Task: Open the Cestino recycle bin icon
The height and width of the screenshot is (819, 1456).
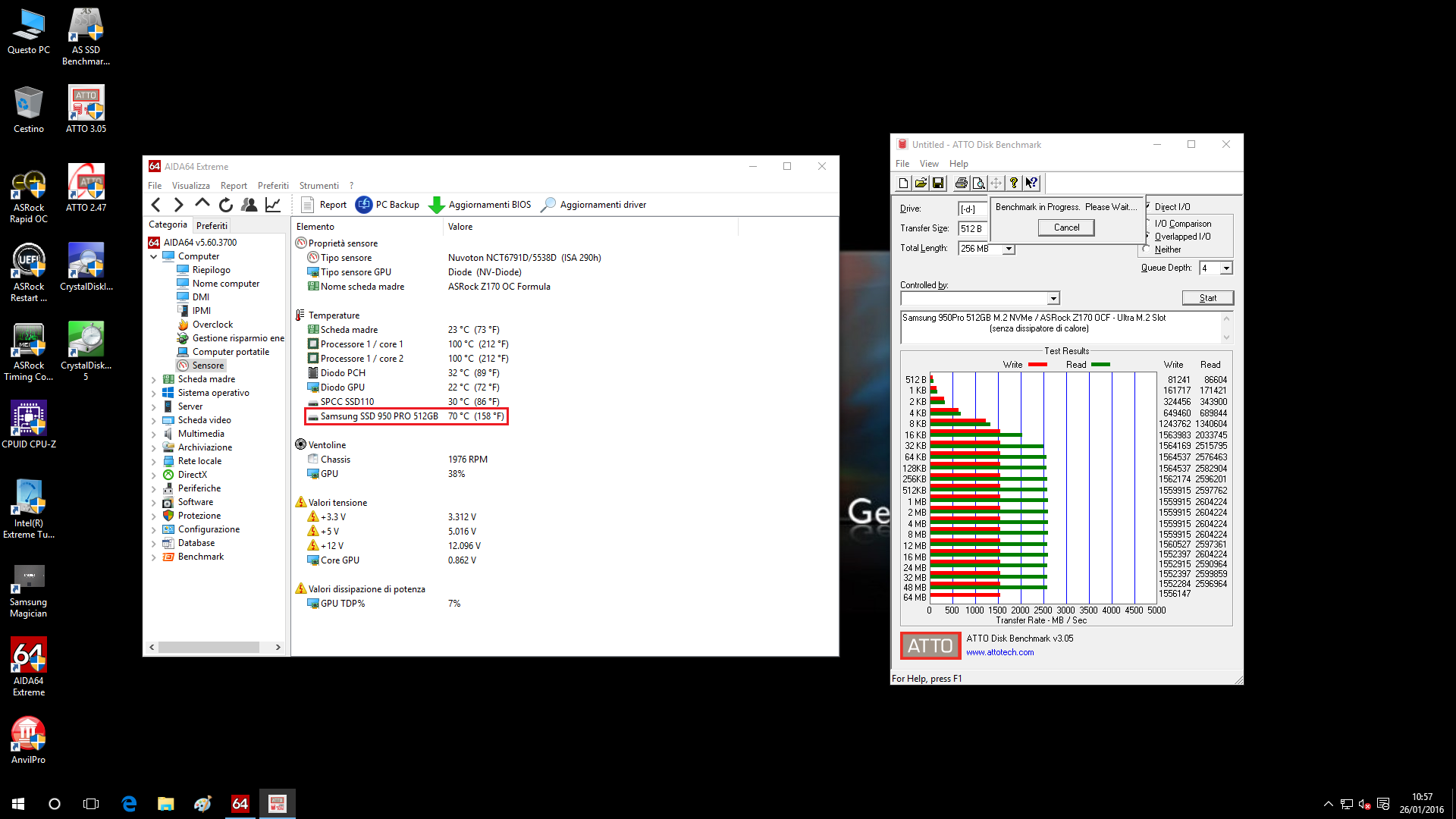Action: pyautogui.click(x=29, y=109)
